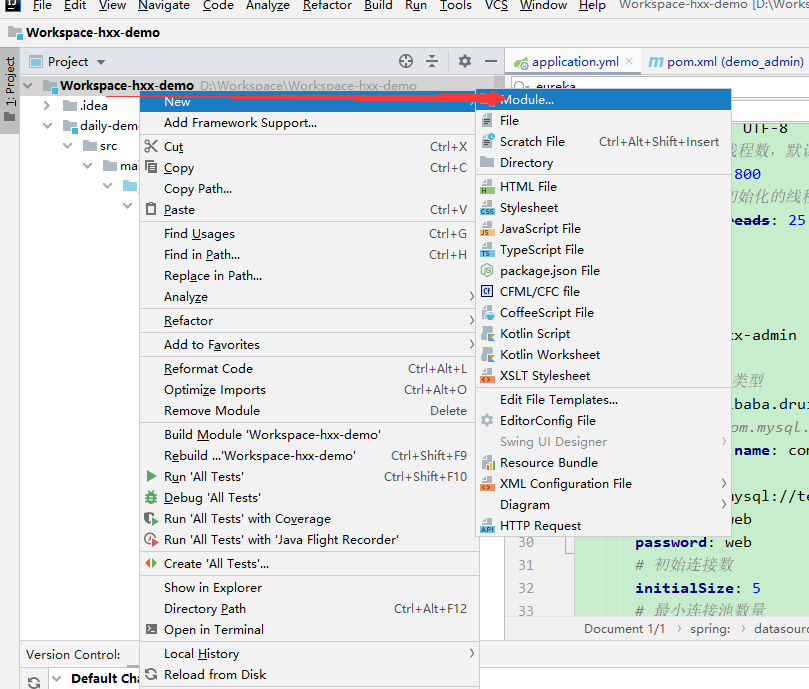Open the File menu

click(42, 5)
